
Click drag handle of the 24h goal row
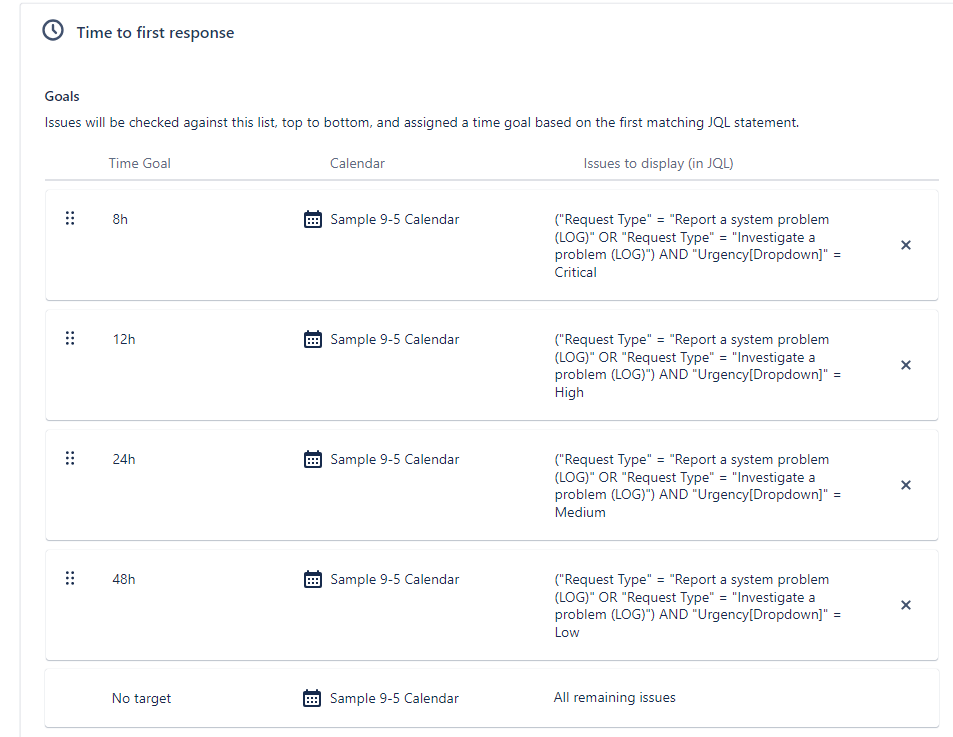point(70,458)
